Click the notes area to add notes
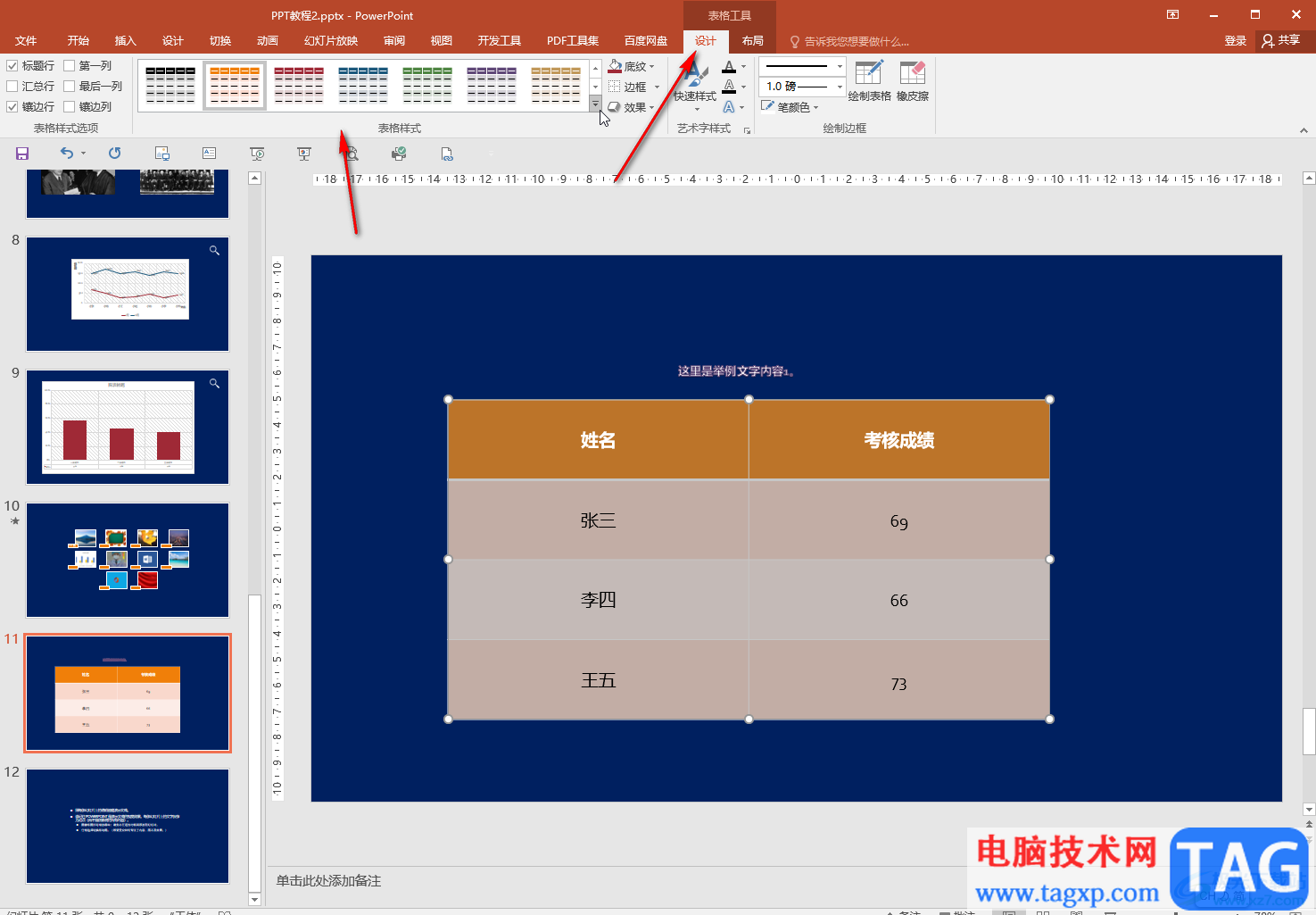The height and width of the screenshot is (915, 1316). [x=616, y=881]
